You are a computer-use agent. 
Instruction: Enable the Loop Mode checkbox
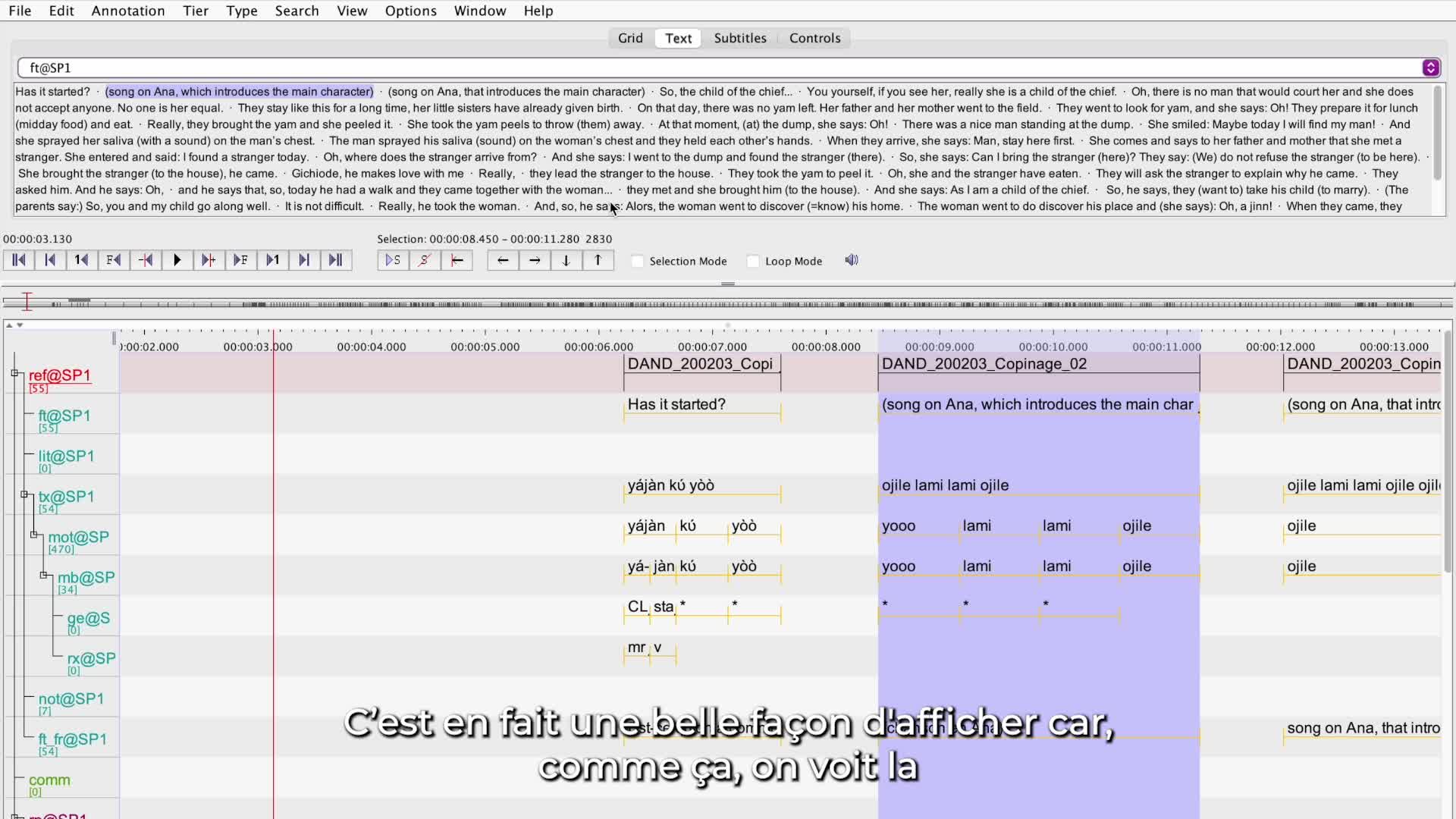coord(753,261)
